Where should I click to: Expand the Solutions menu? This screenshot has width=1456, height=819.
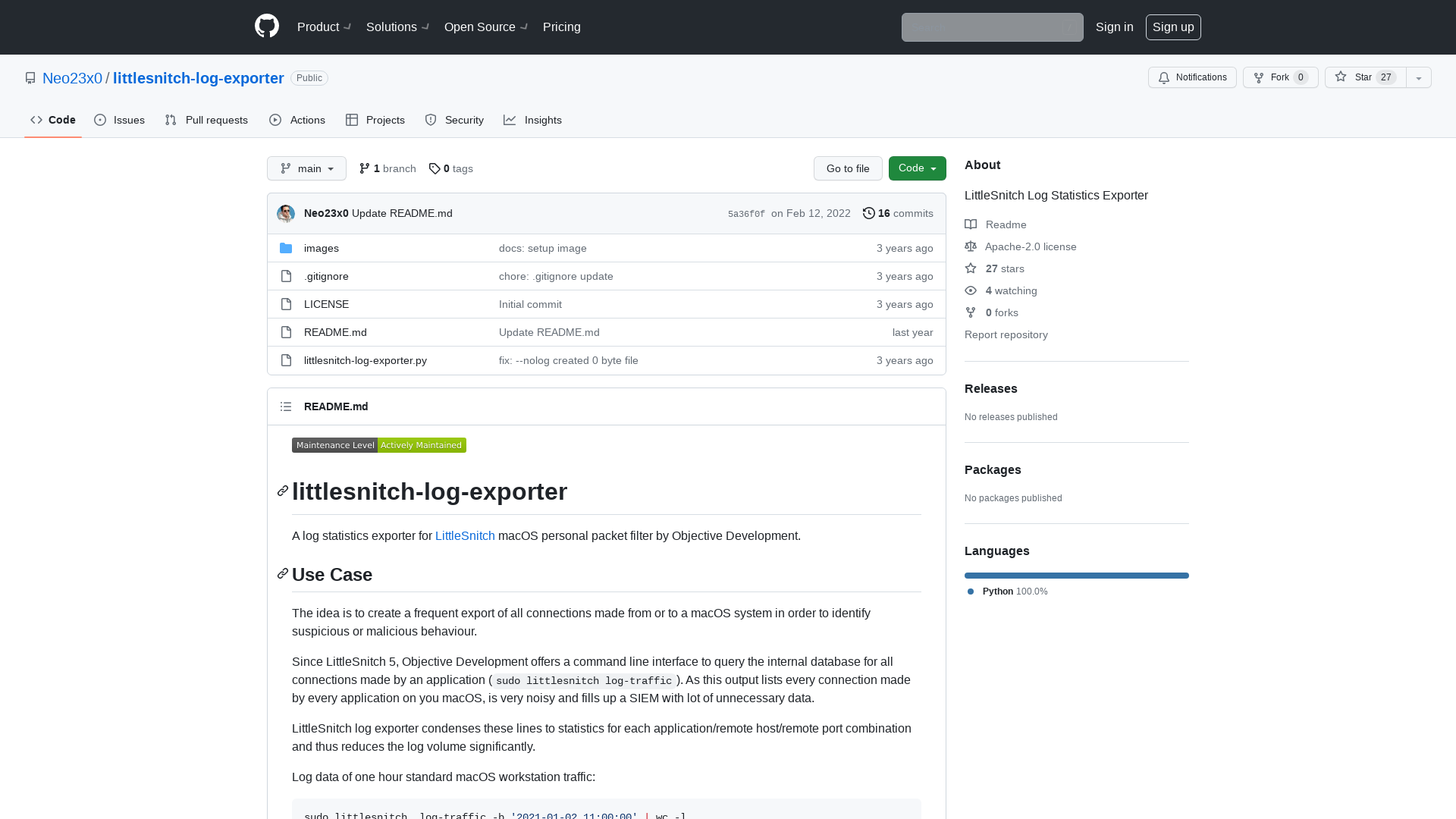point(397,27)
